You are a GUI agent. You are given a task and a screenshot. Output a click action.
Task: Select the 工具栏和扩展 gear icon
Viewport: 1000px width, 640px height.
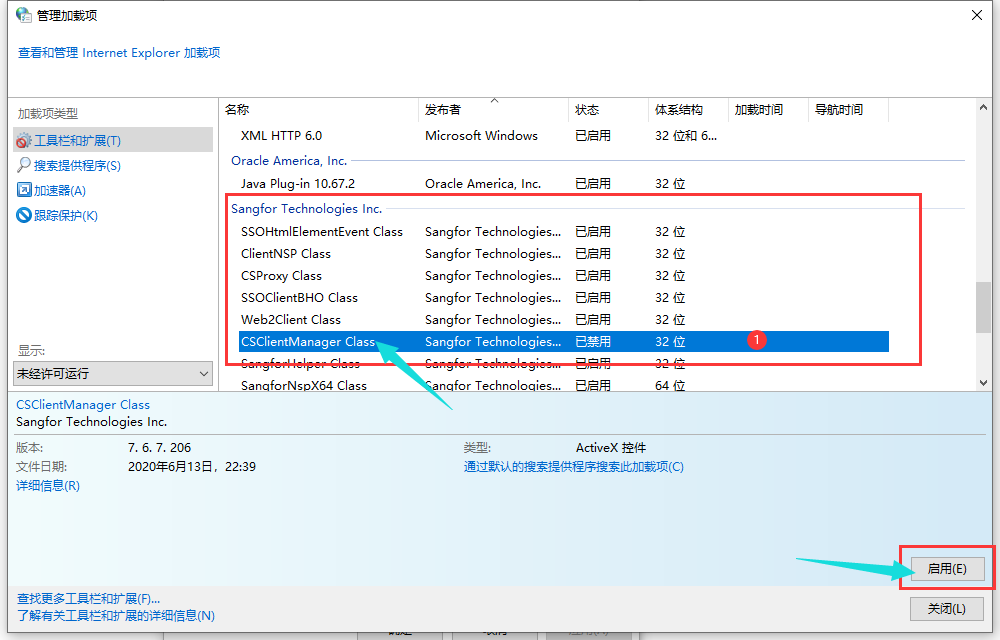point(24,141)
